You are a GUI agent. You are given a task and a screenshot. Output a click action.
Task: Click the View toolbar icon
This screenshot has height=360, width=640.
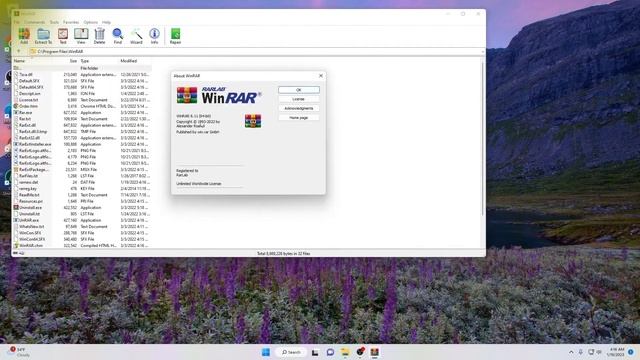[x=81, y=36]
